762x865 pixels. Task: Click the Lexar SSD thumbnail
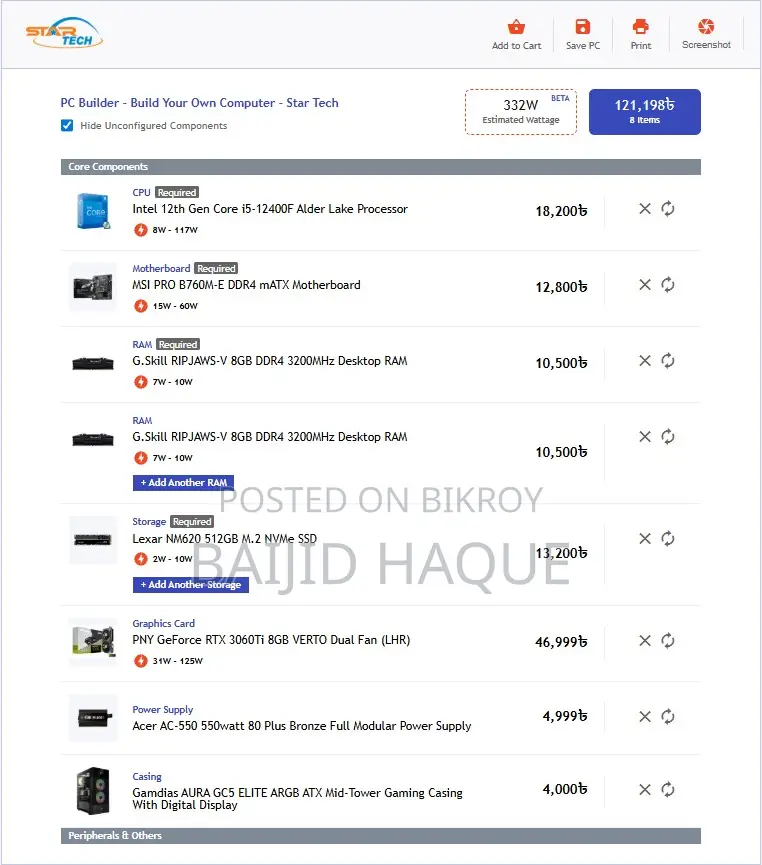(93, 540)
